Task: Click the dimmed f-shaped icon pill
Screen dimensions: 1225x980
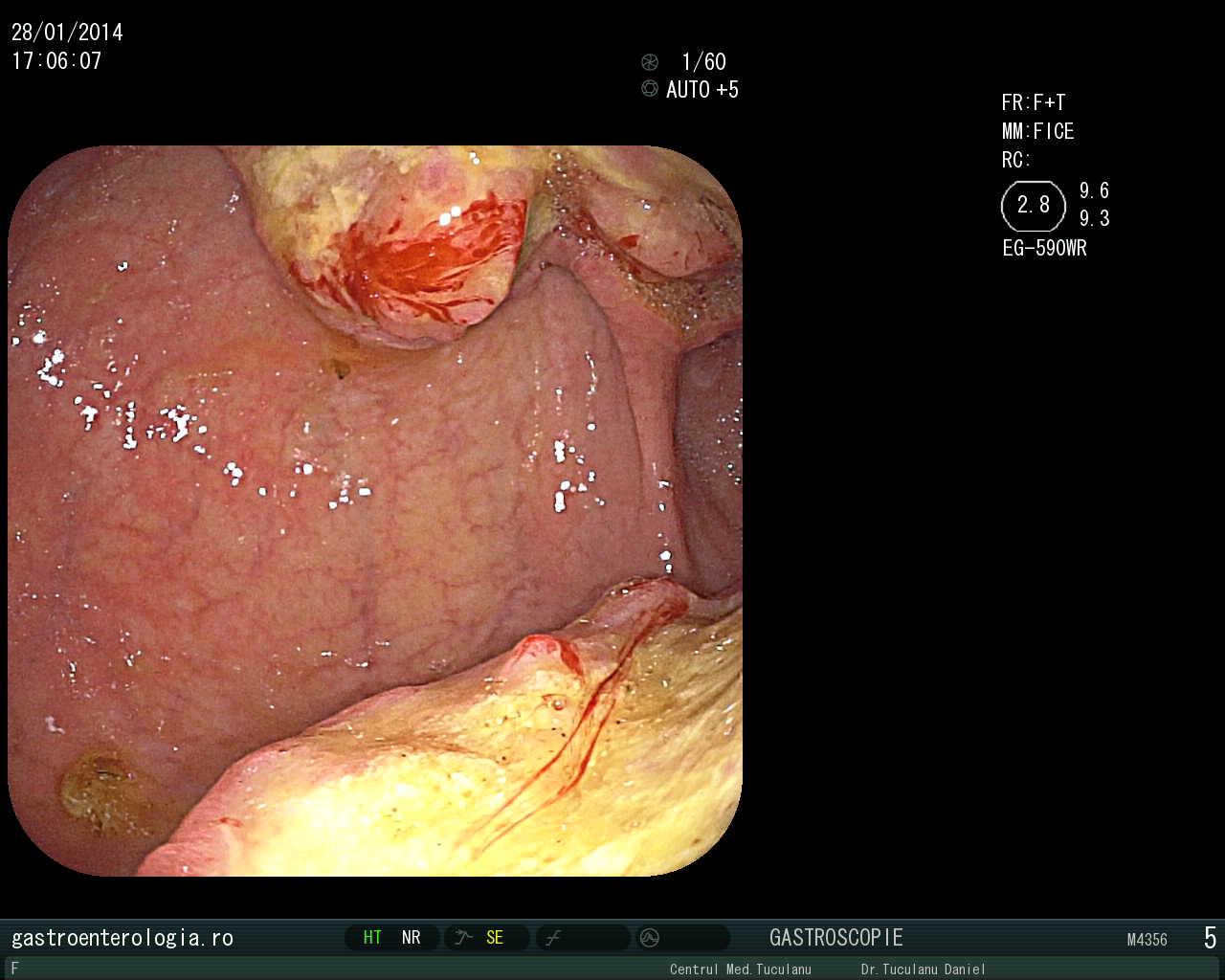Action: (x=583, y=938)
